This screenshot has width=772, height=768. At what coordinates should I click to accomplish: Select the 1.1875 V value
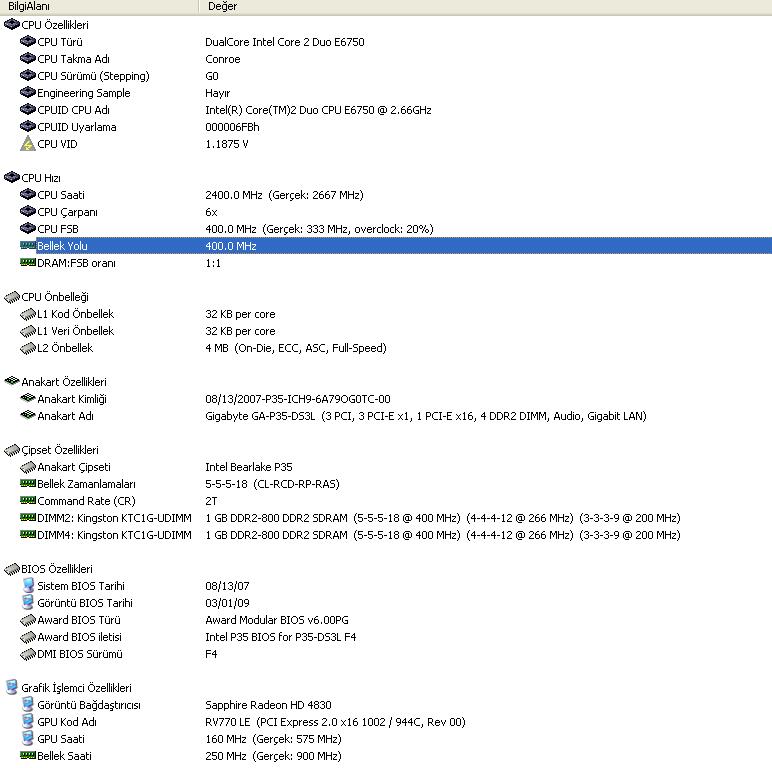point(226,144)
